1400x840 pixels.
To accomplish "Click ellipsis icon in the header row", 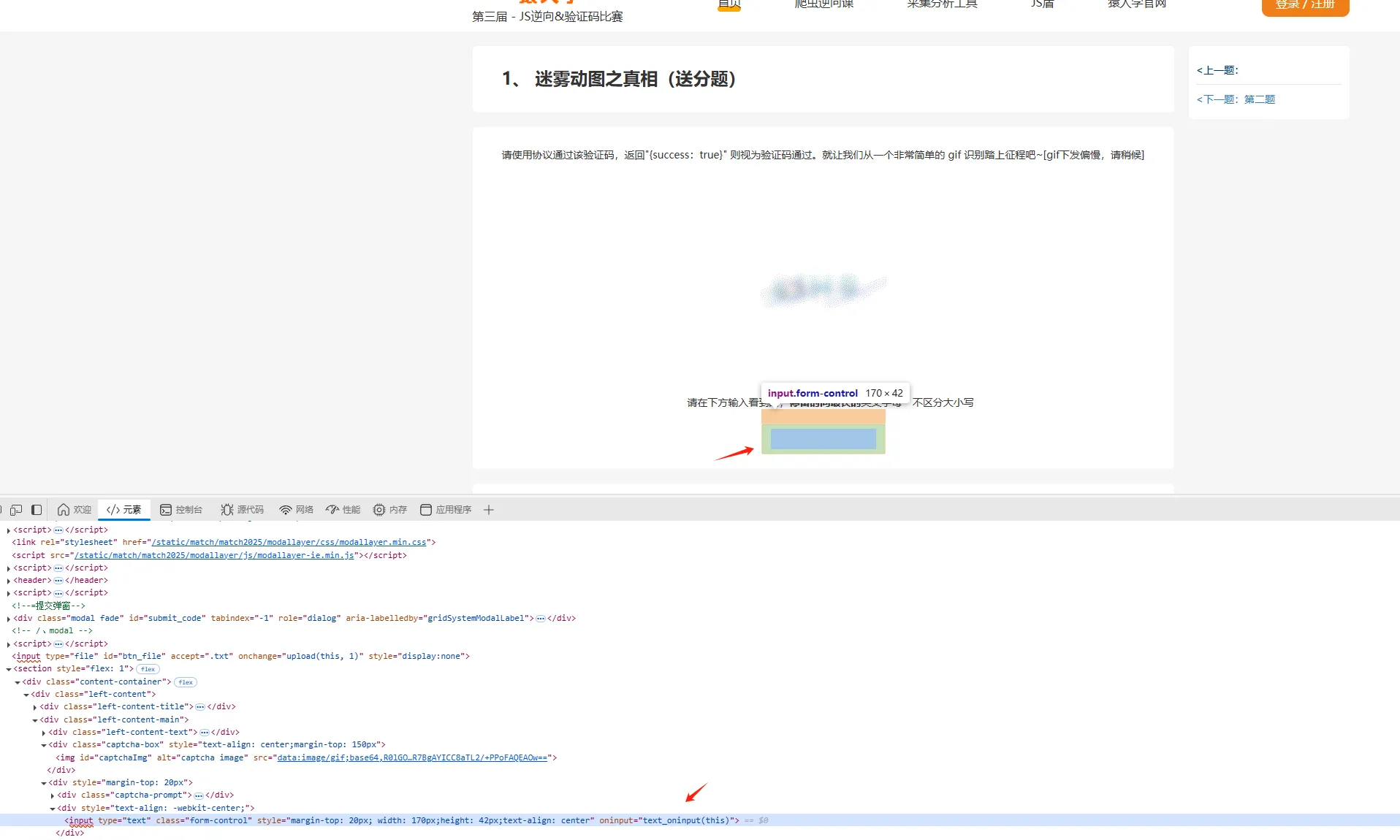I will coord(58,581).
